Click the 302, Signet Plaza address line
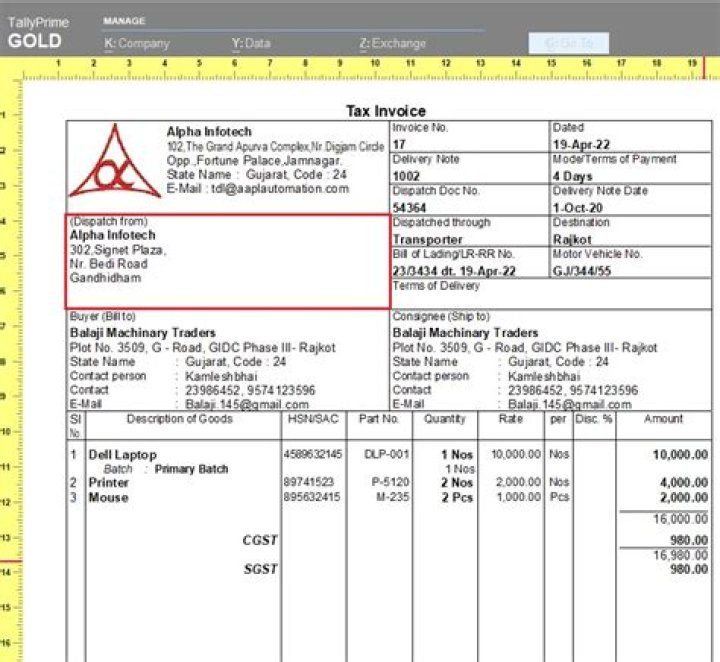720x662 pixels. tap(118, 250)
